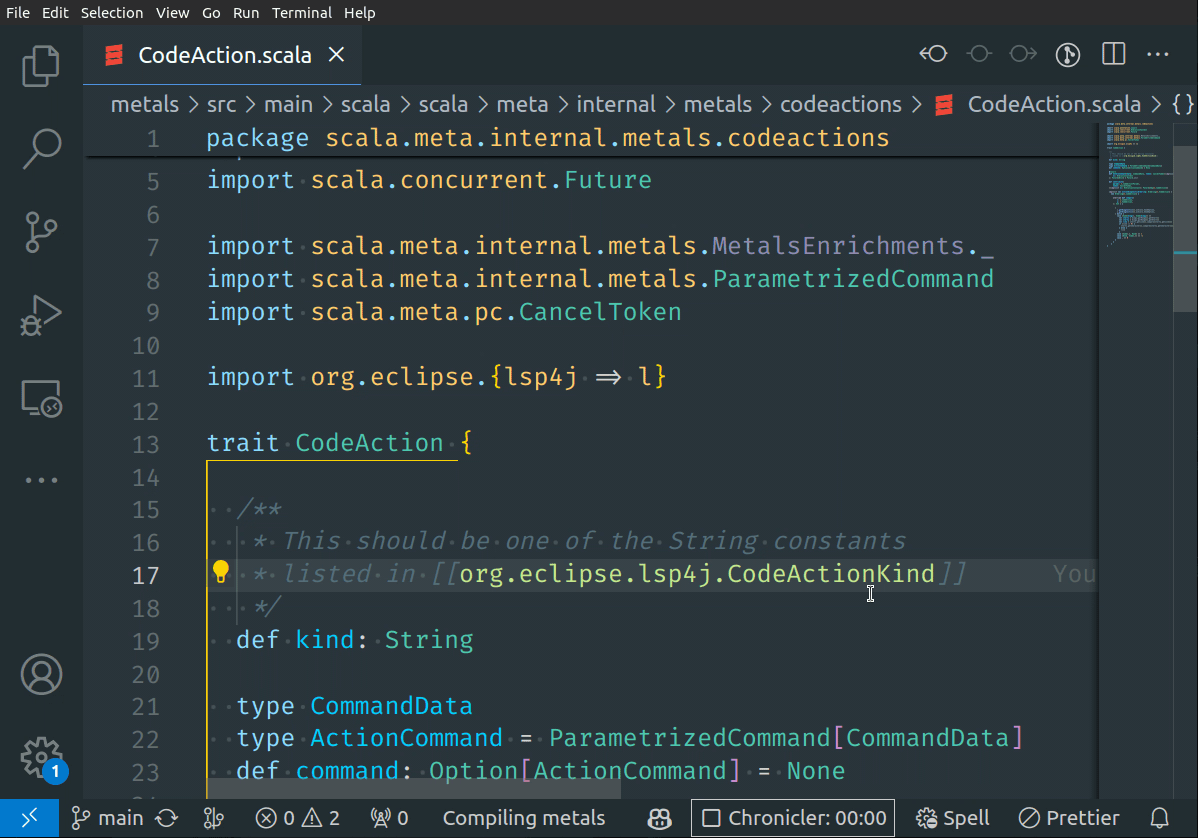Go to previous change arrow icon
Screen dimensions: 1198x838
pos(934,54)
